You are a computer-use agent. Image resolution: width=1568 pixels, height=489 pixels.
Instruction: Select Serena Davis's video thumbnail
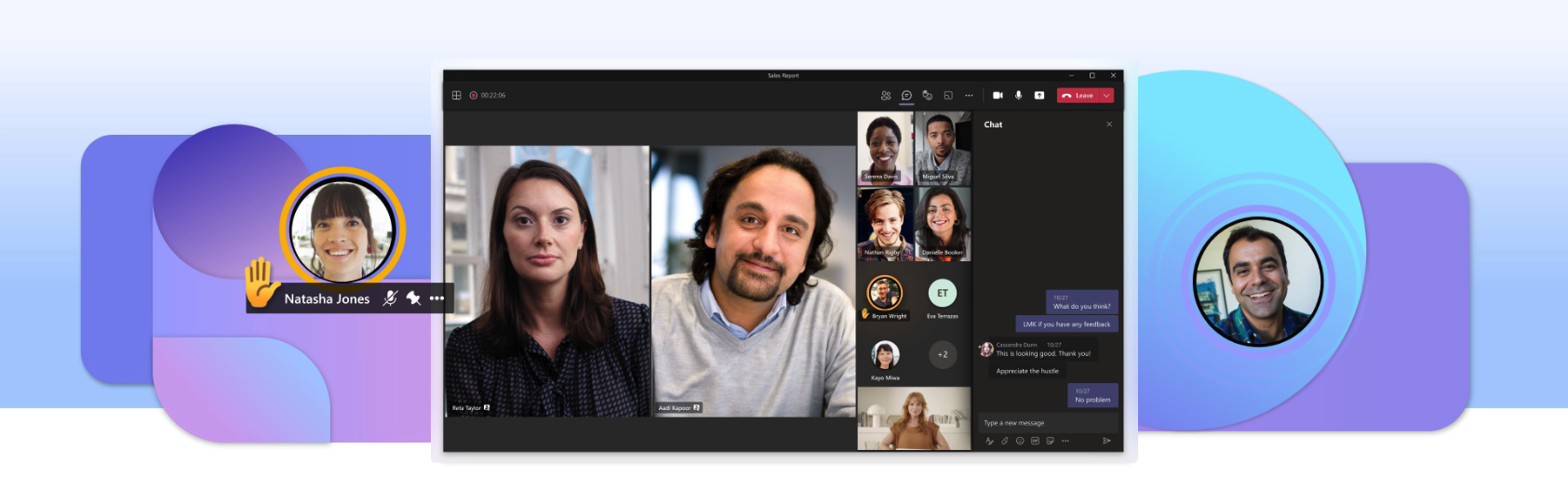[x=884, y=149]
